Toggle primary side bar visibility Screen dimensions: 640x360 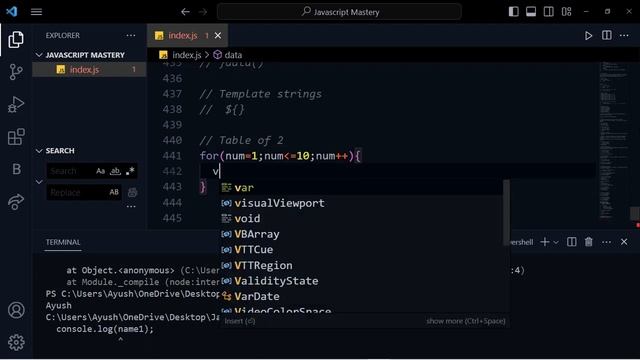[513, 12]
